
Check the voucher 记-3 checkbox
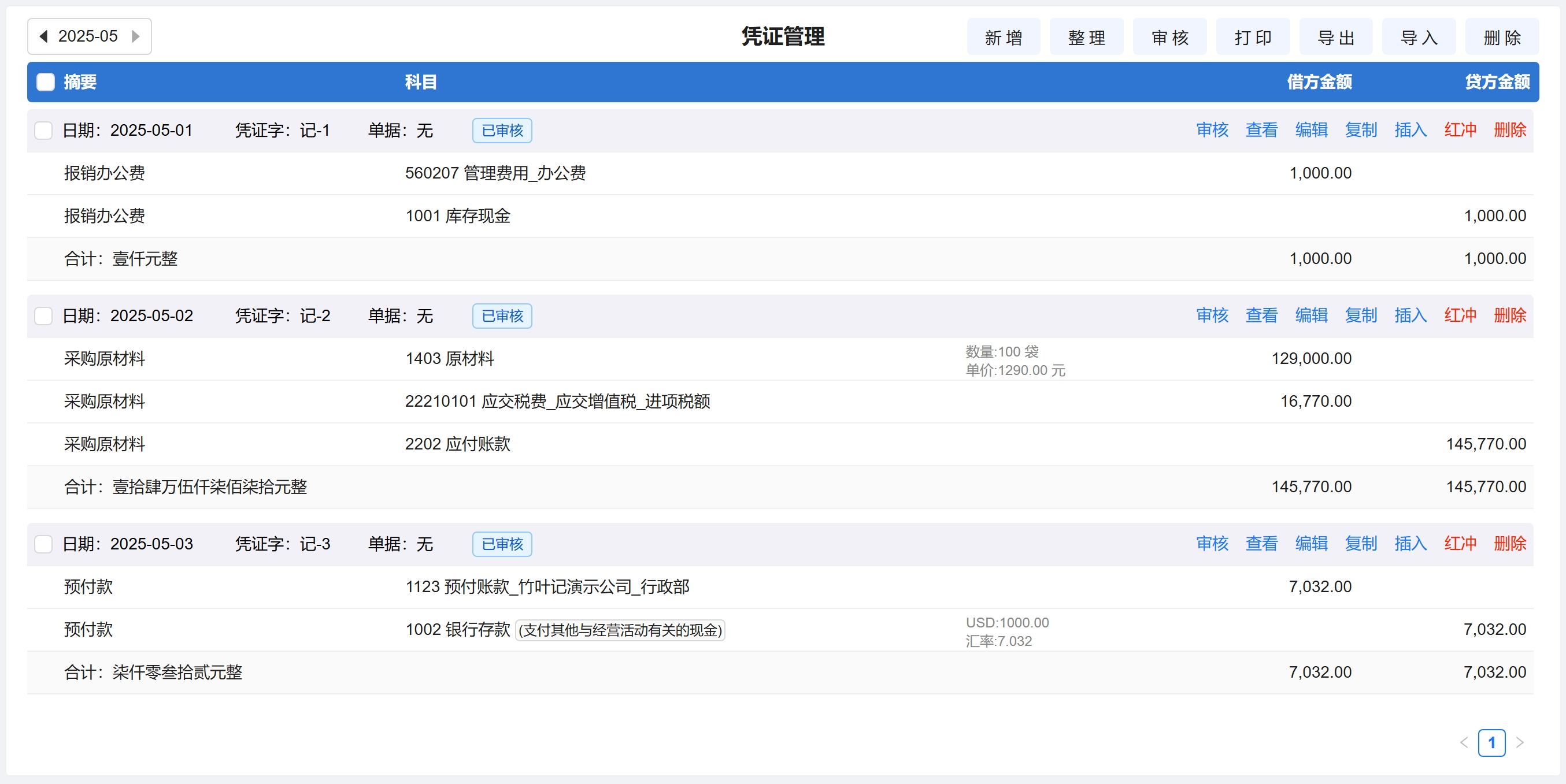(x=43, y=543)
